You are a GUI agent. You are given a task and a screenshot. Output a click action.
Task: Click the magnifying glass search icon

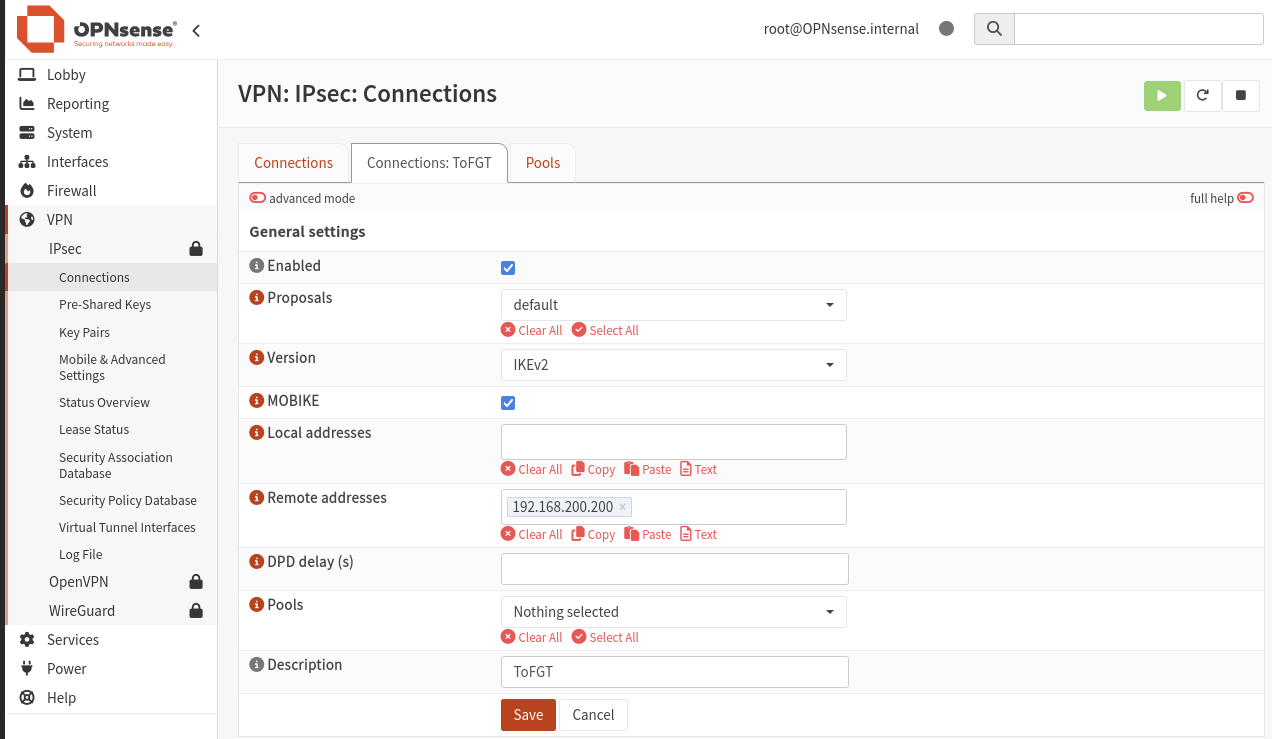pyautogui.click(x=994, y=29)
